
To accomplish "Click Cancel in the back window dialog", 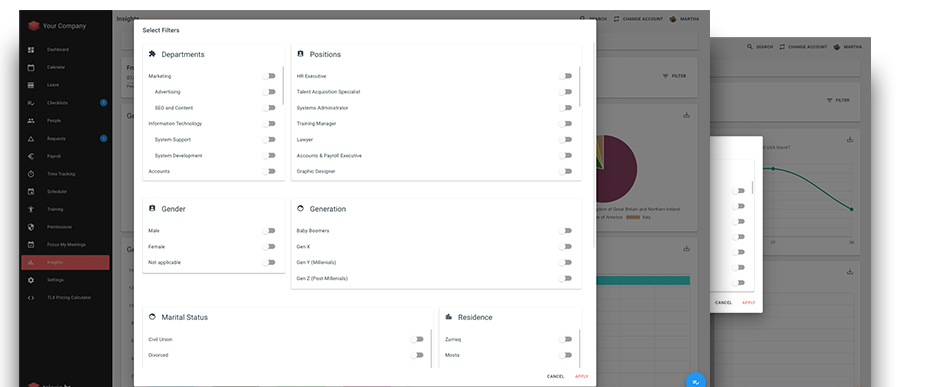I will pos(724,303).
